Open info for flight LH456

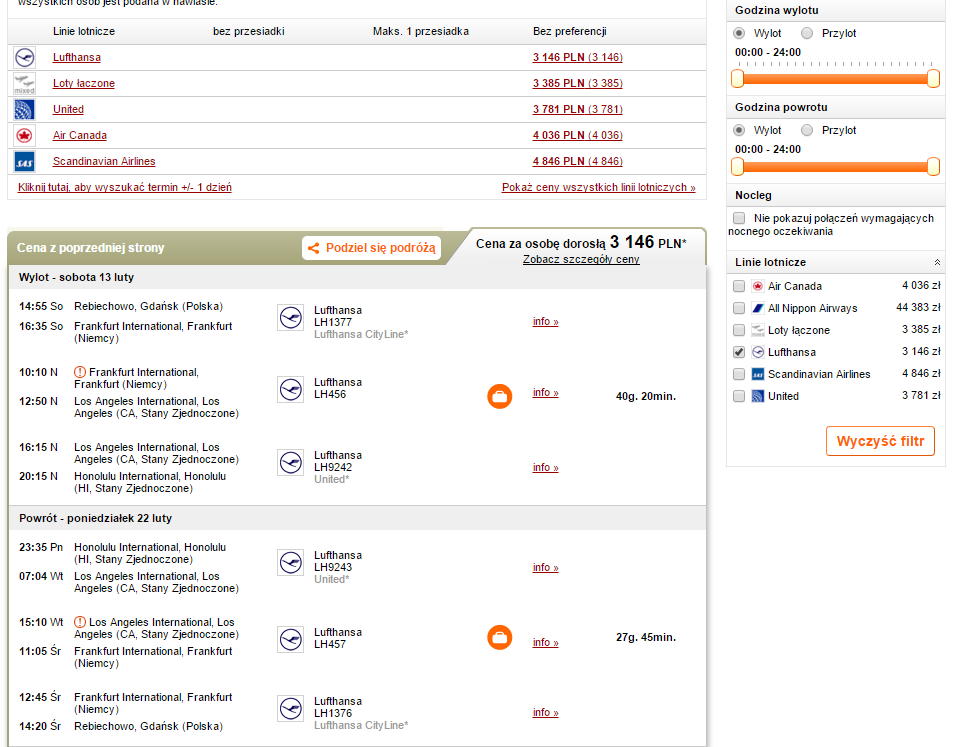(x=545, y=393)
